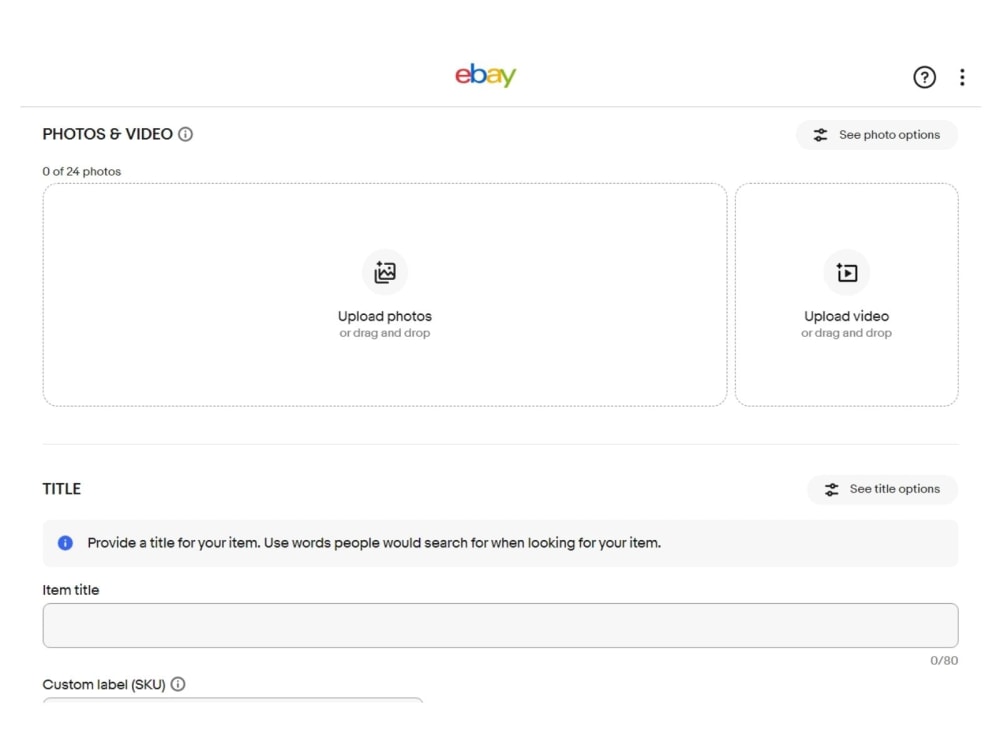Click the 'PHOTOS & VIDEO' heading
Image resolution: width=1000 pixels, height=750 pixels.
pos(107,134)
